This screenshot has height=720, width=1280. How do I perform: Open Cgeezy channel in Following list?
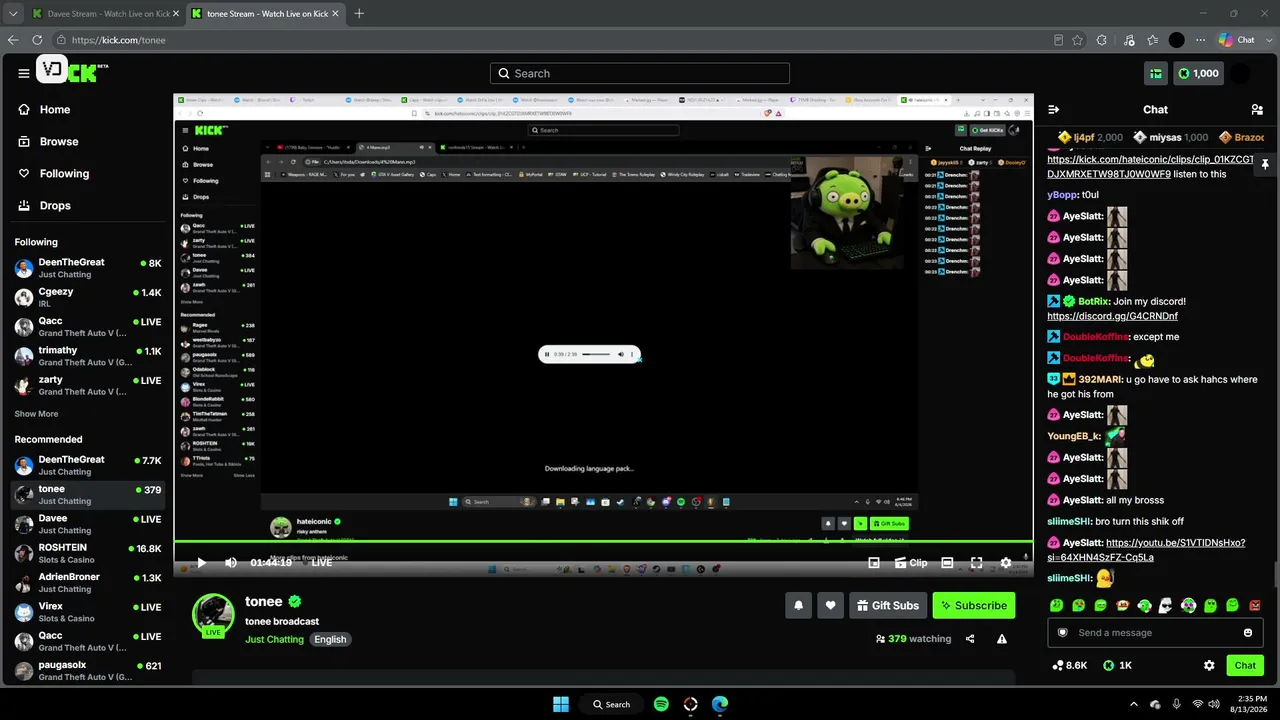(x=88, y=297)
